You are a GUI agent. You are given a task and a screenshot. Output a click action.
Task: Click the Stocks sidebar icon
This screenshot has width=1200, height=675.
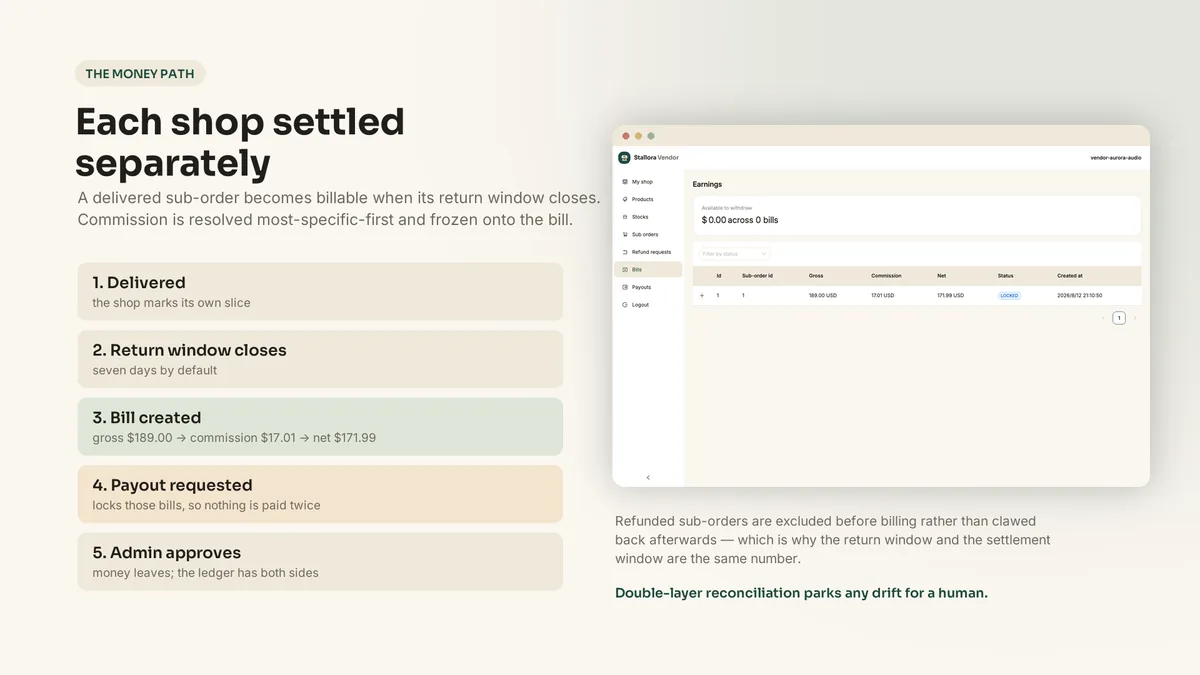(625, 217)
